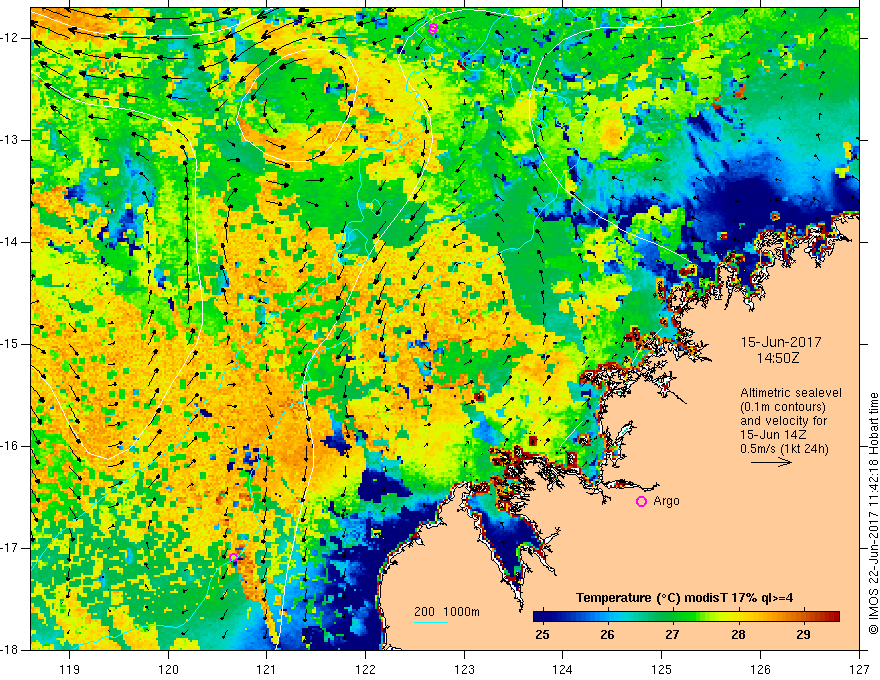Click the 0.5m/s velocity scale arrow
880x680 pixels.
tap(771, 462)
